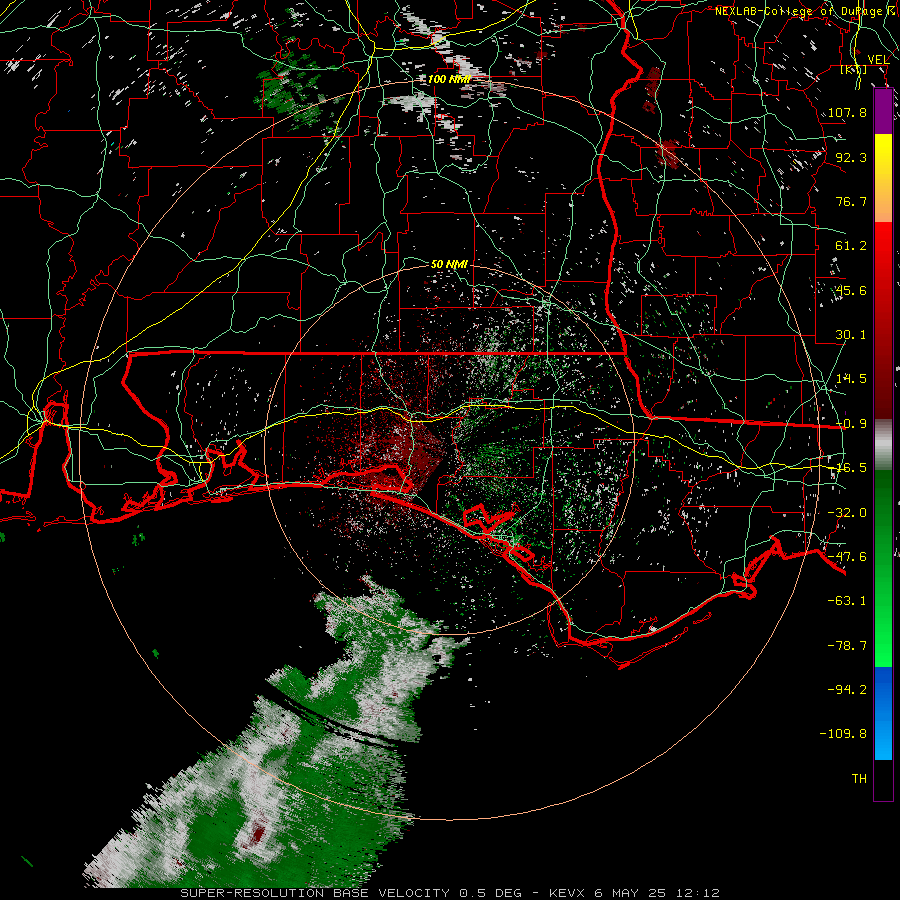Image resolution: width=900 pixels, height=900 pixels.
Task: Click the 92.3 velocity scale value
Action: click(x=851, y=157)
